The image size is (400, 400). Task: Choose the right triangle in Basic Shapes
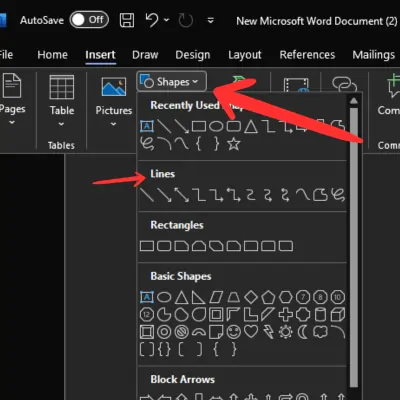pos(199,297)
